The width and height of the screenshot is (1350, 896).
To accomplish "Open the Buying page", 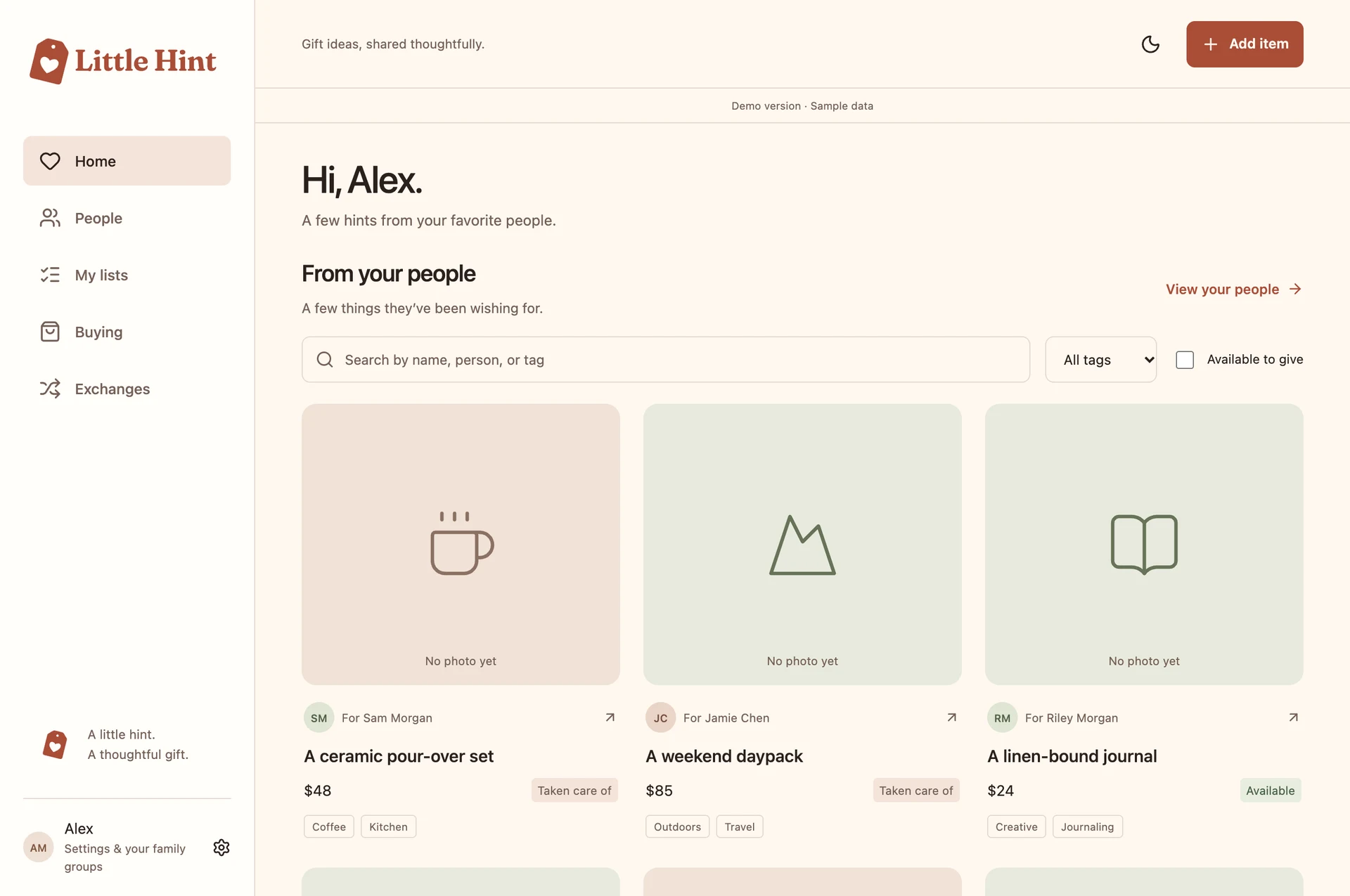I will (x=127, y=332).
